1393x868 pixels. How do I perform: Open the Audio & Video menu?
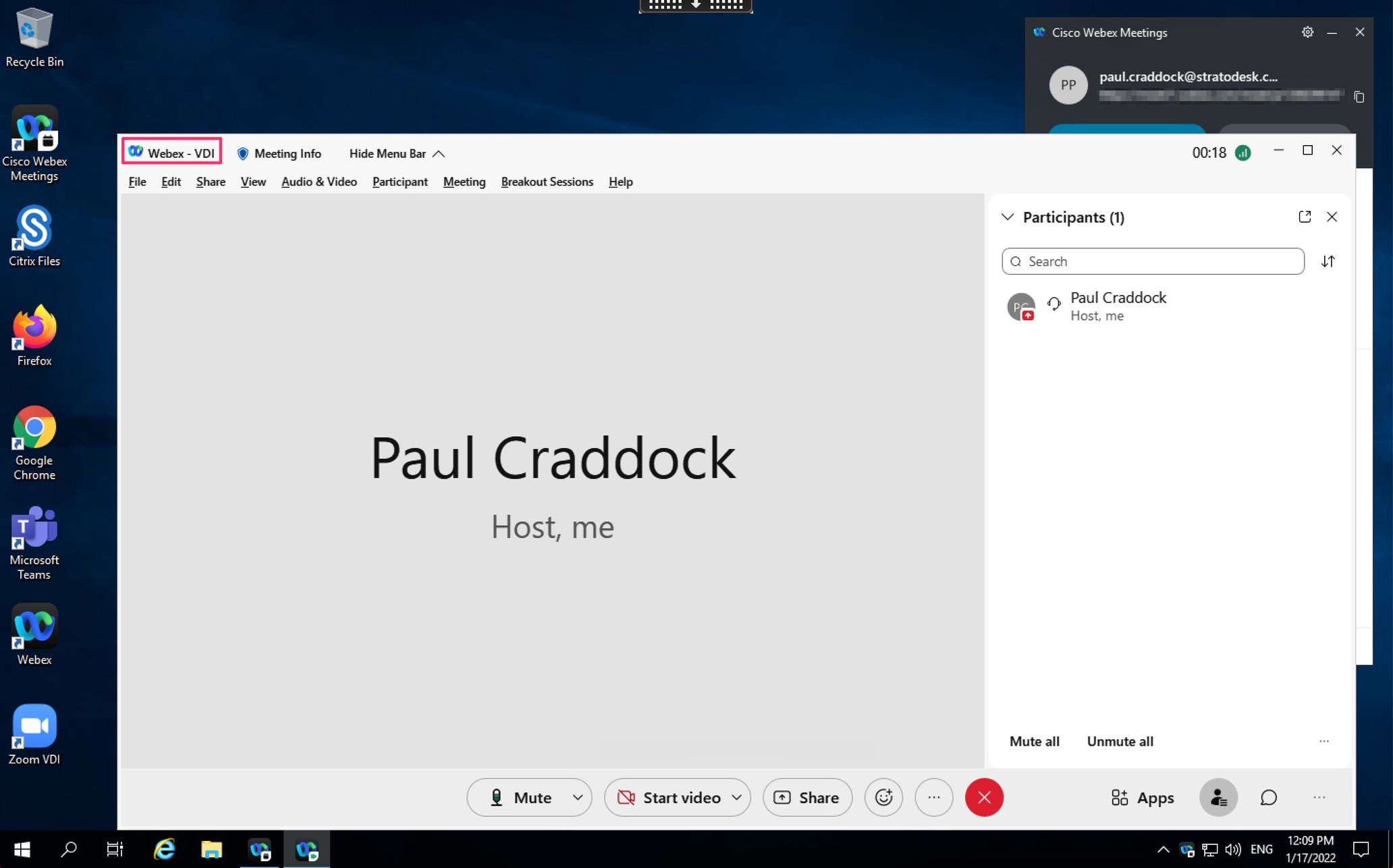click(319, 182)
